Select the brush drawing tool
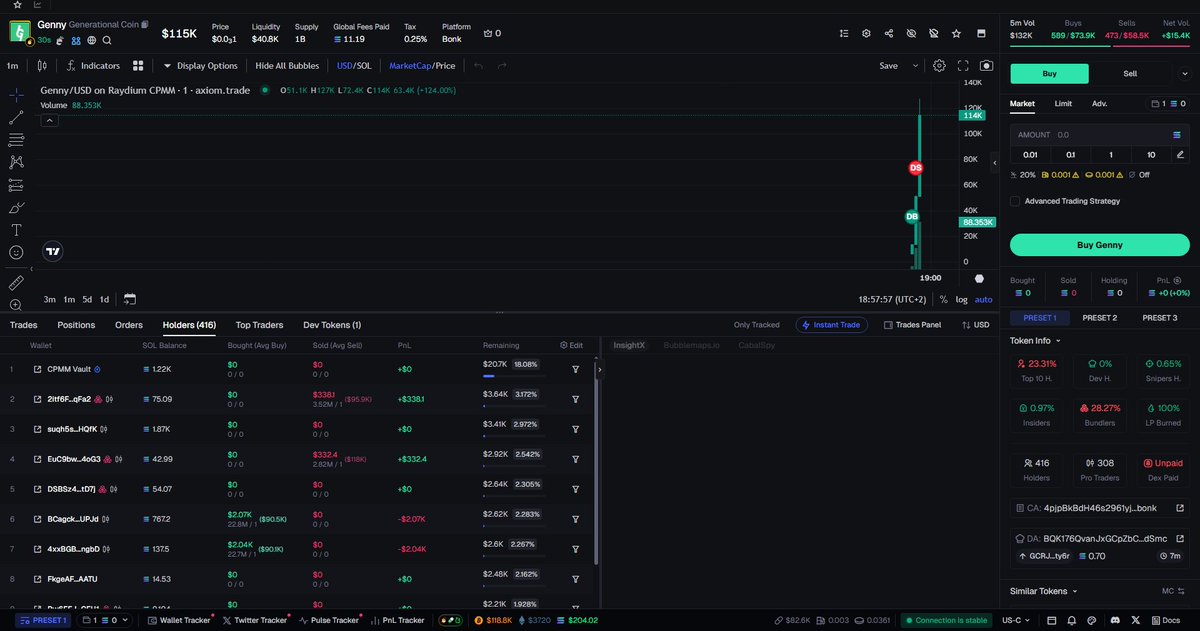The height and width of the screenshot is (631, 1200). (x=16, y=208)
